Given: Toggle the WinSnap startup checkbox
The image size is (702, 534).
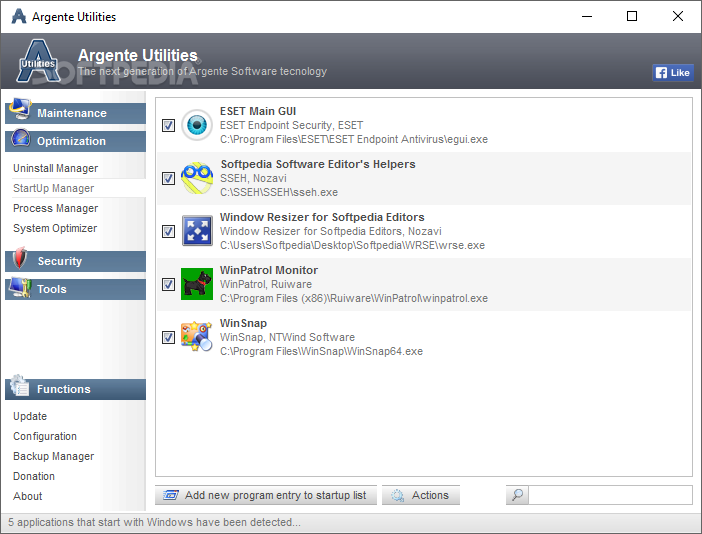Looking at the screenshot, I should click(x=168, y=337).
